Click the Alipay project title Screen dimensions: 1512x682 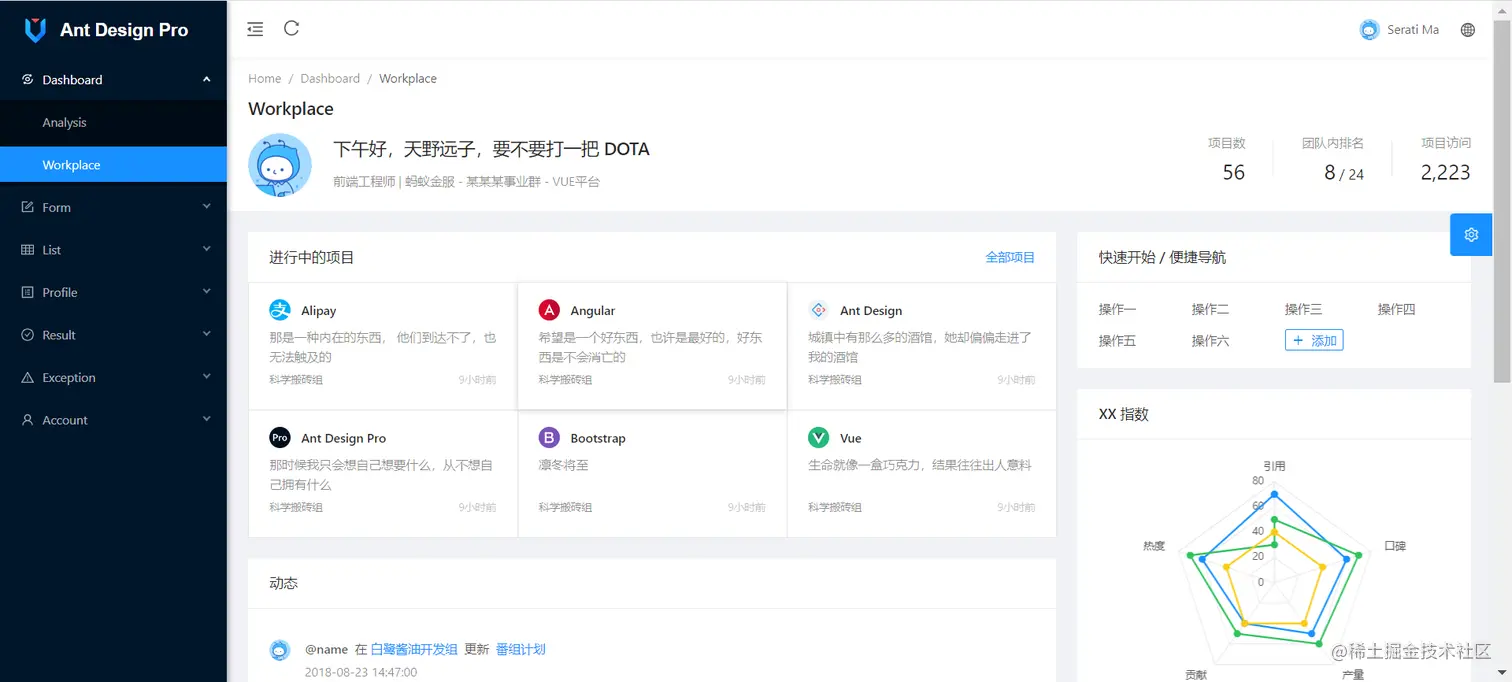(x=319, y=311)
